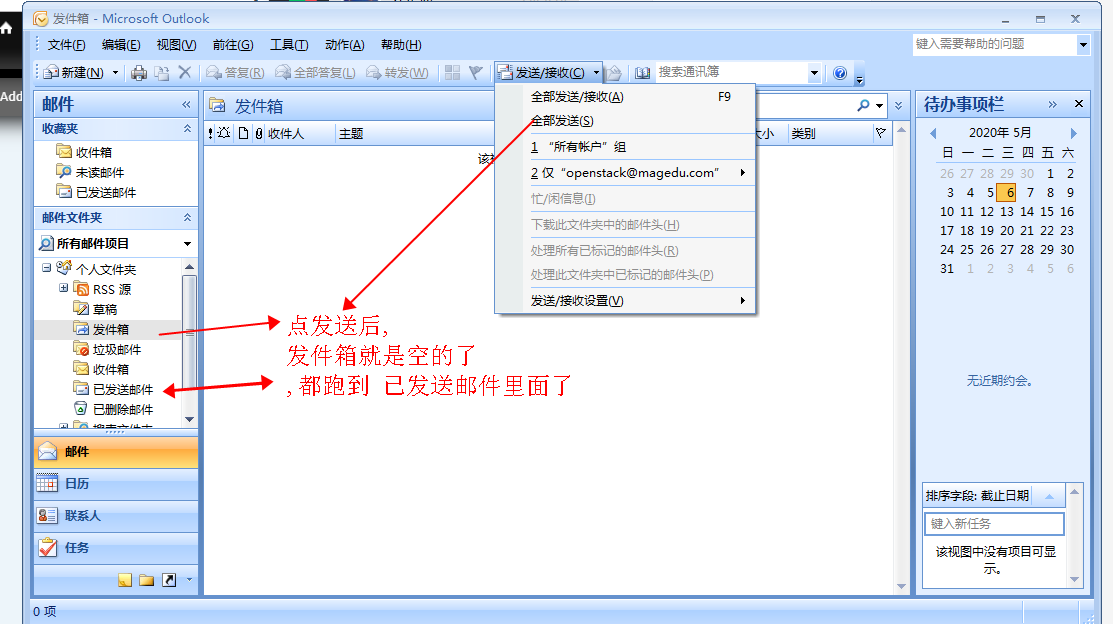Click the Reply All (全部答复) button

coord(315,72)
